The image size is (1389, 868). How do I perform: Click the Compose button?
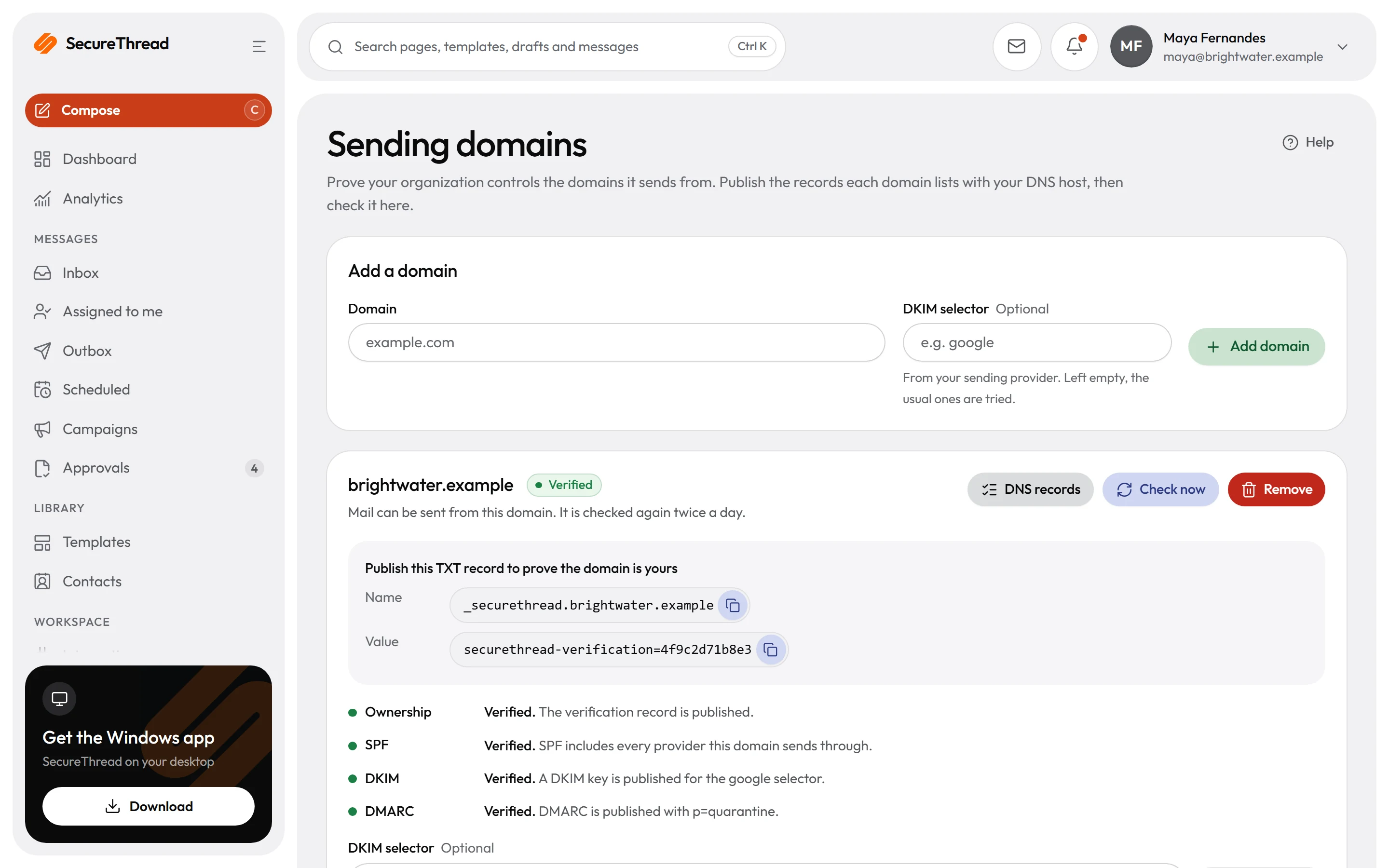pyautogui.click(x=148, y=110)
